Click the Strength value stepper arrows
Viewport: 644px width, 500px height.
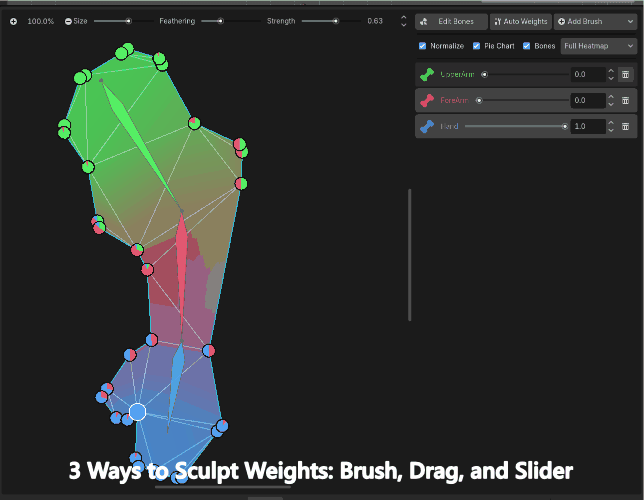(403, 21)
